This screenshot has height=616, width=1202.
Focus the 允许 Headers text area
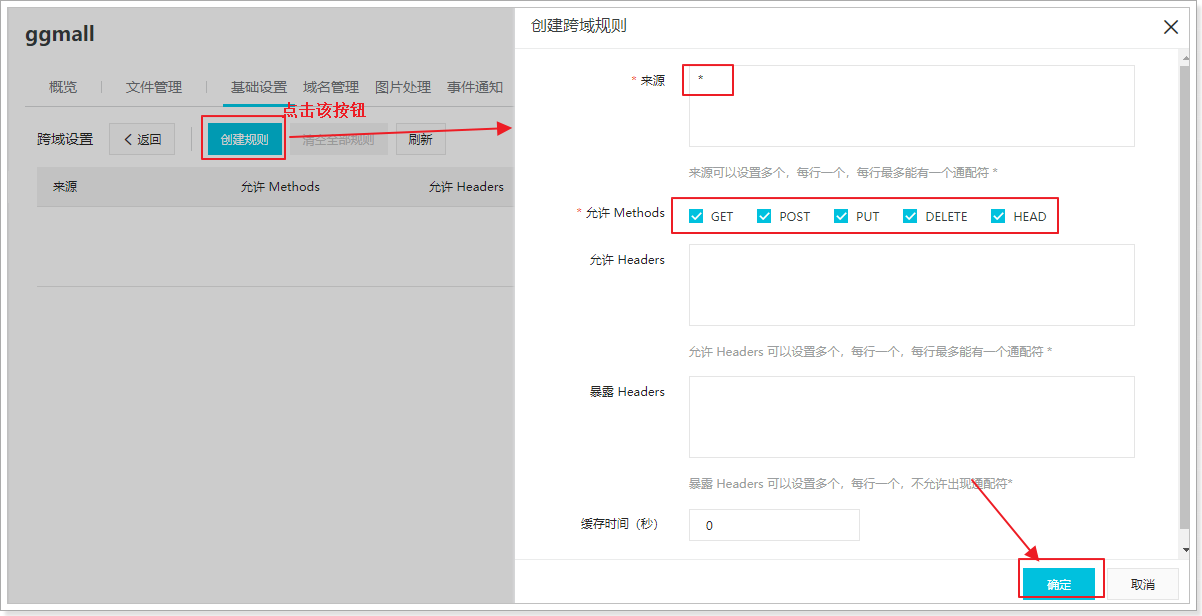click(x=911, y=284)
